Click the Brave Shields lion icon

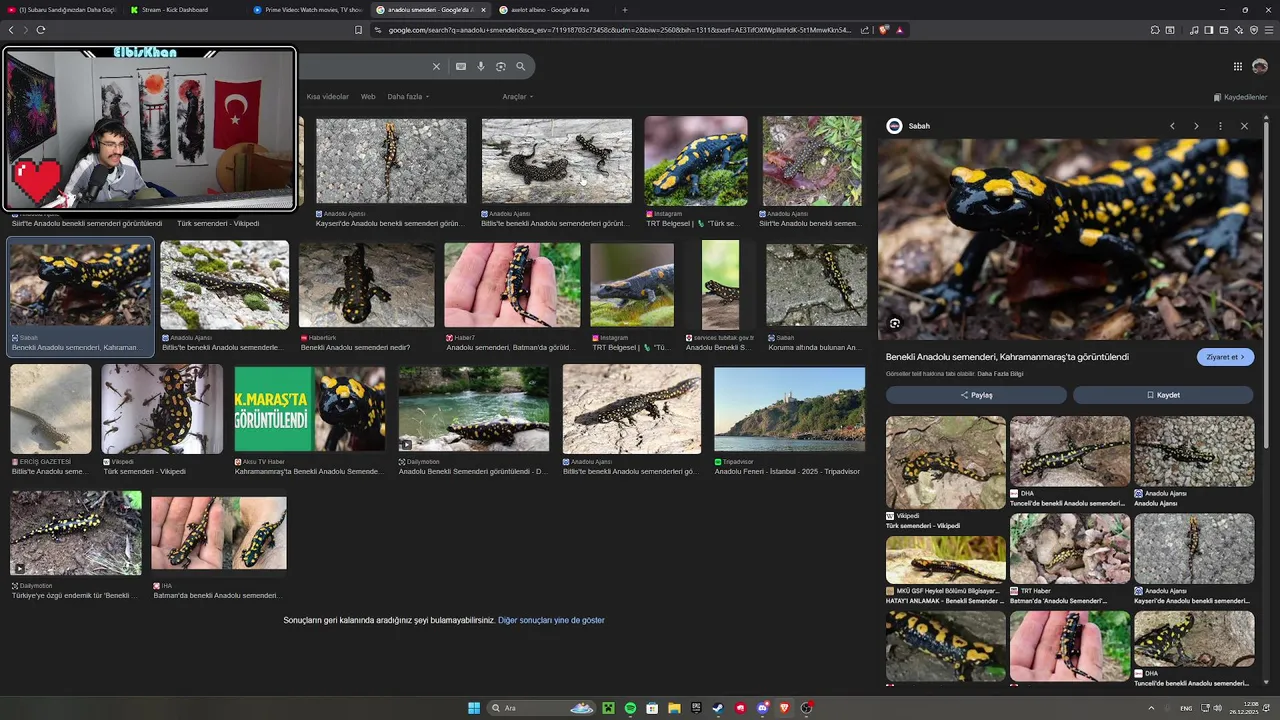pyautogui.click(x=883, y=30)
